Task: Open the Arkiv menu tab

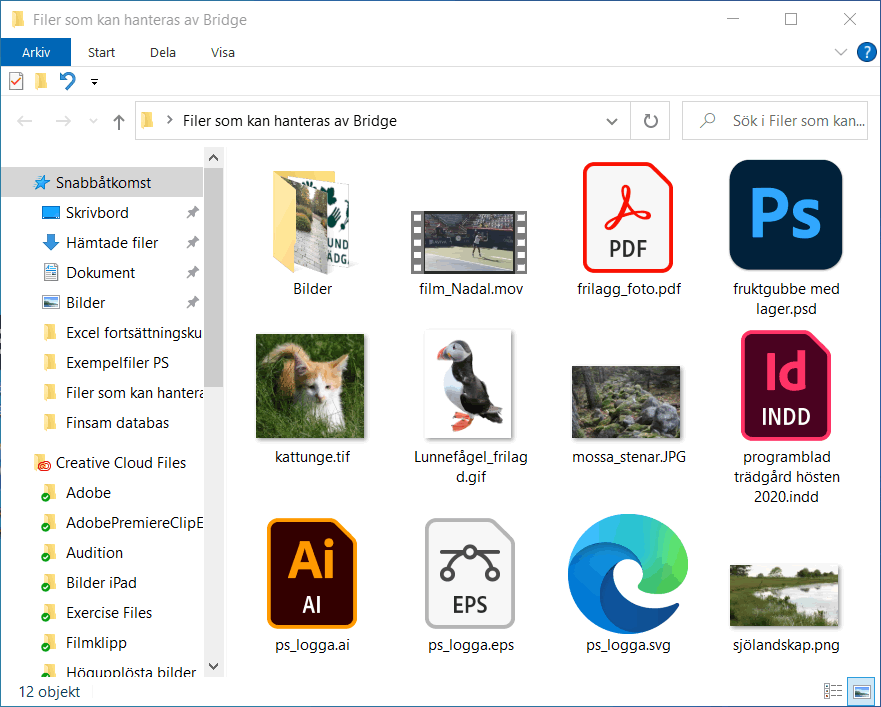Action: pyautogui.click(x=36, y=52)
